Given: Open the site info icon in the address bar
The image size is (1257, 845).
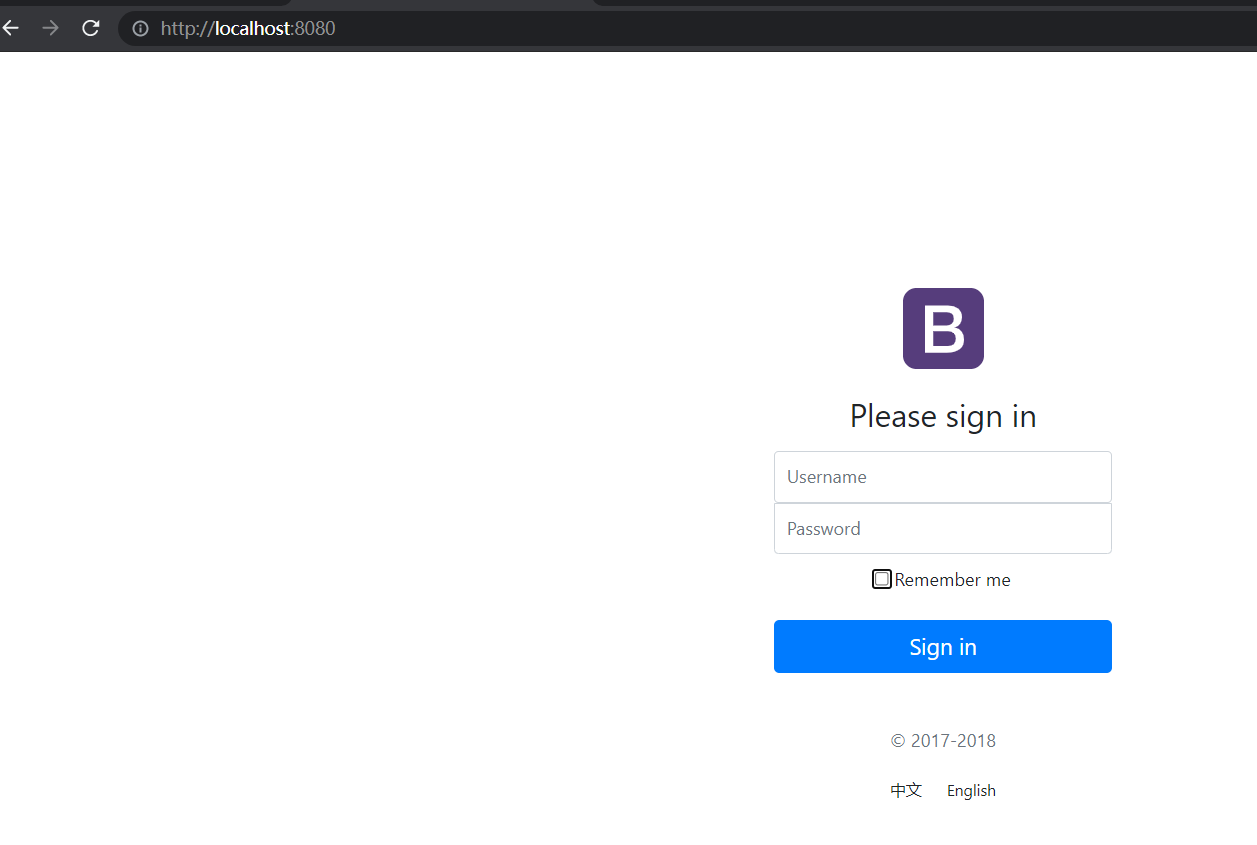Looking at the screenshot, I should tap(141, 29).
